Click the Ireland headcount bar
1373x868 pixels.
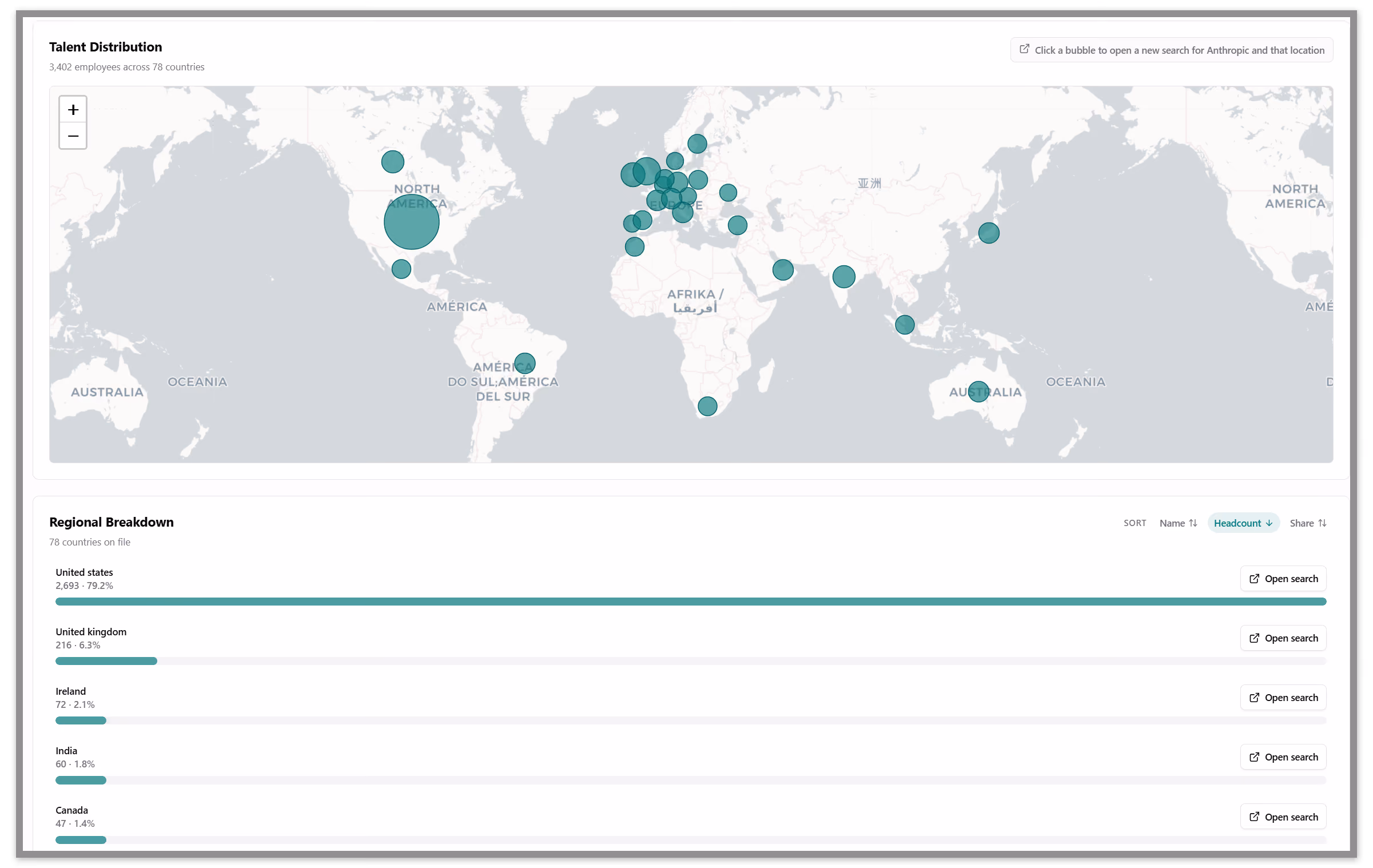81,720
